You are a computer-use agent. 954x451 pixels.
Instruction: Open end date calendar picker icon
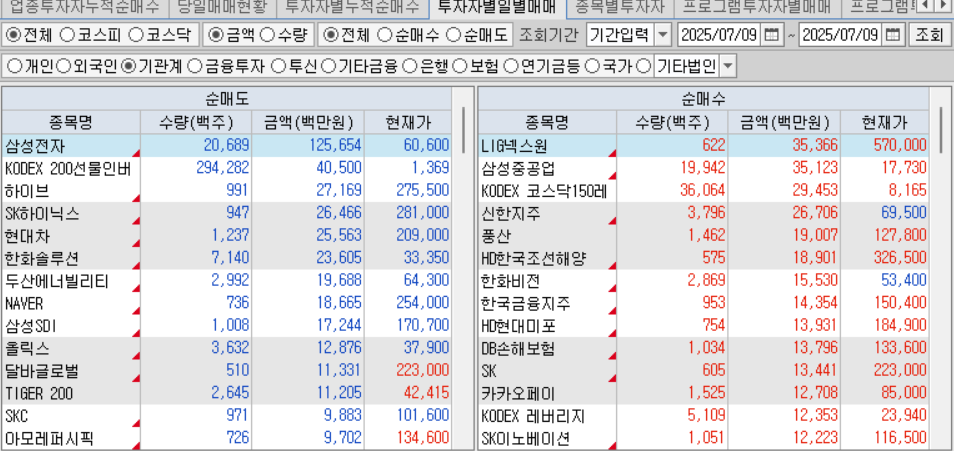pyautogui.click(x=893, y=35)
